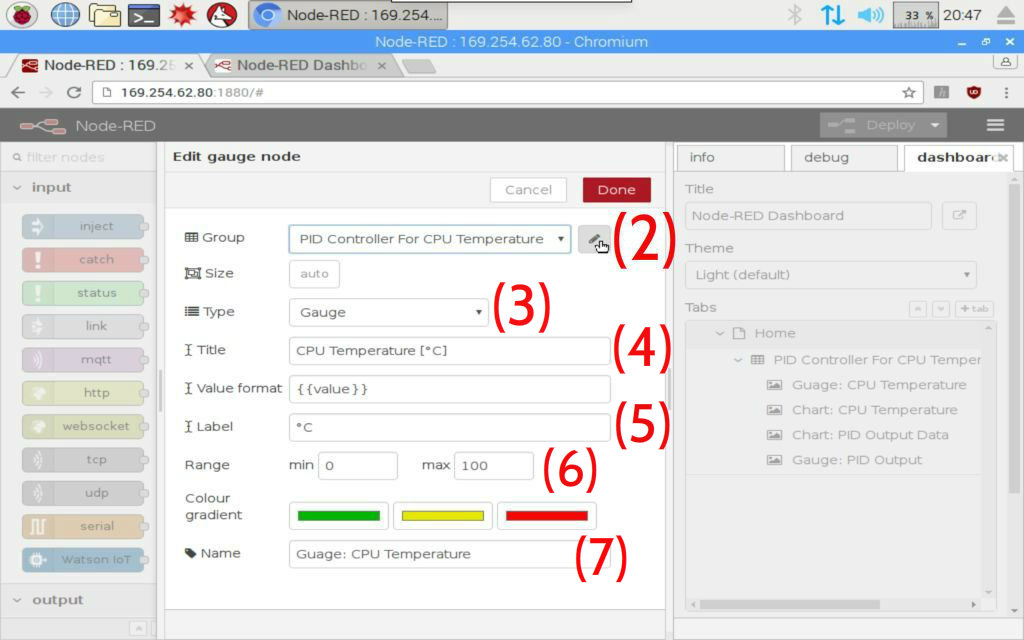Switch to Node-RED Dashboard browser tab
The height and width of the screenshot is (640, 1024).
pos(300,65)
